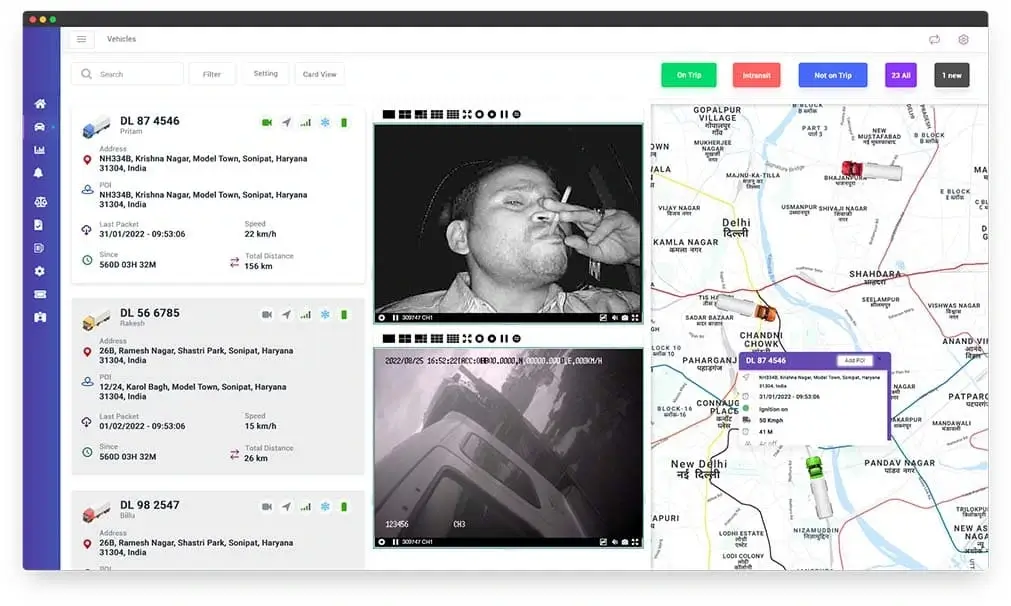Open the Filter button
The width and height of the screenshot is (1011, 606).
point(212,74)
